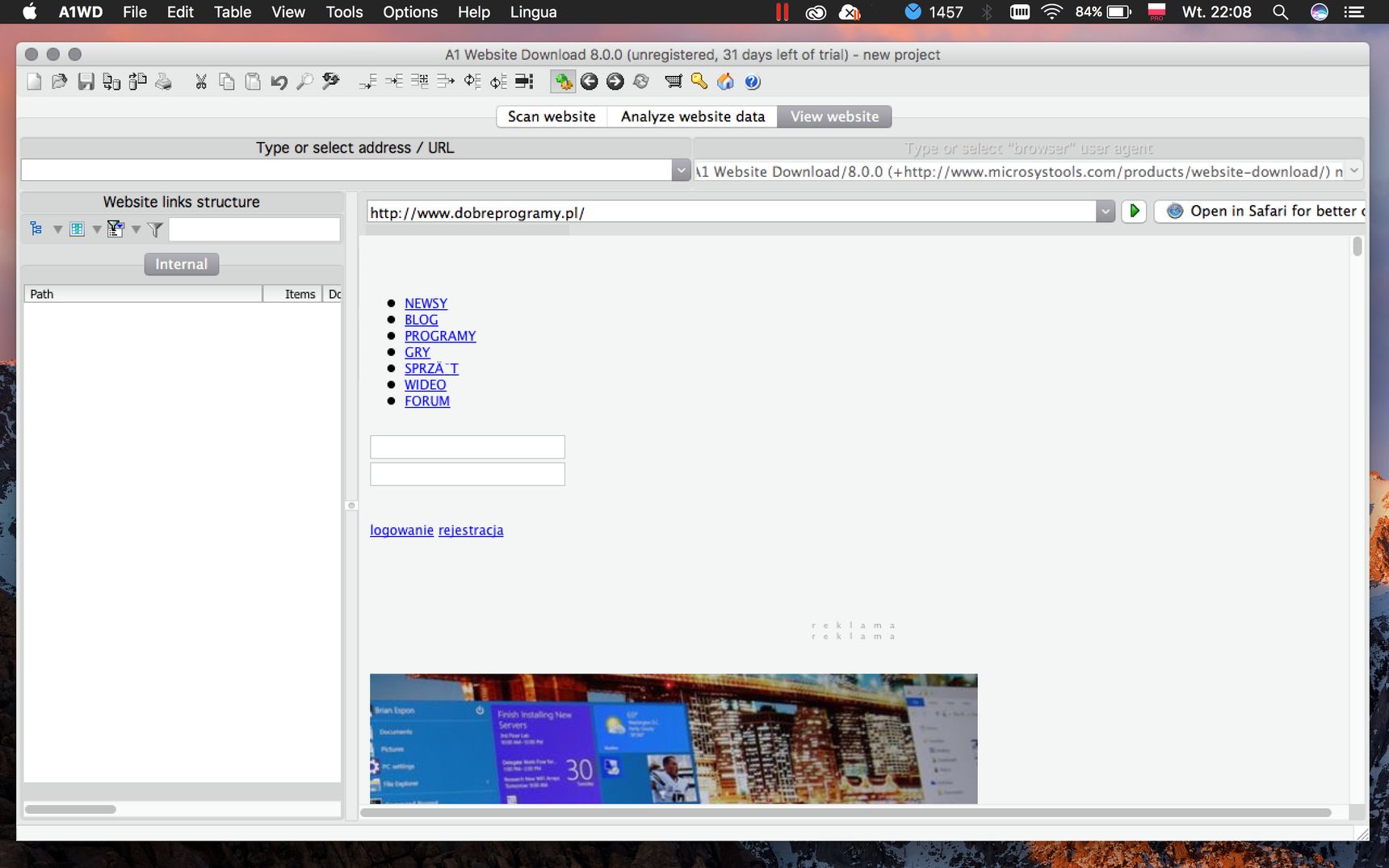Click the New project blank page icon

tap(34, 82)
